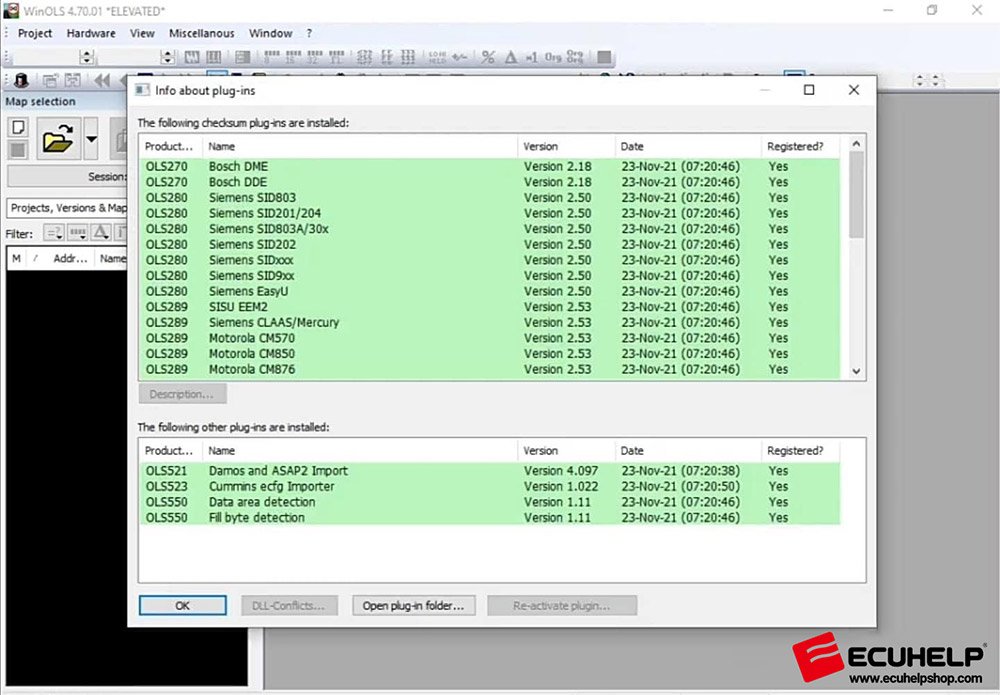Sort checksum list by Date column header

pos(688,147)
